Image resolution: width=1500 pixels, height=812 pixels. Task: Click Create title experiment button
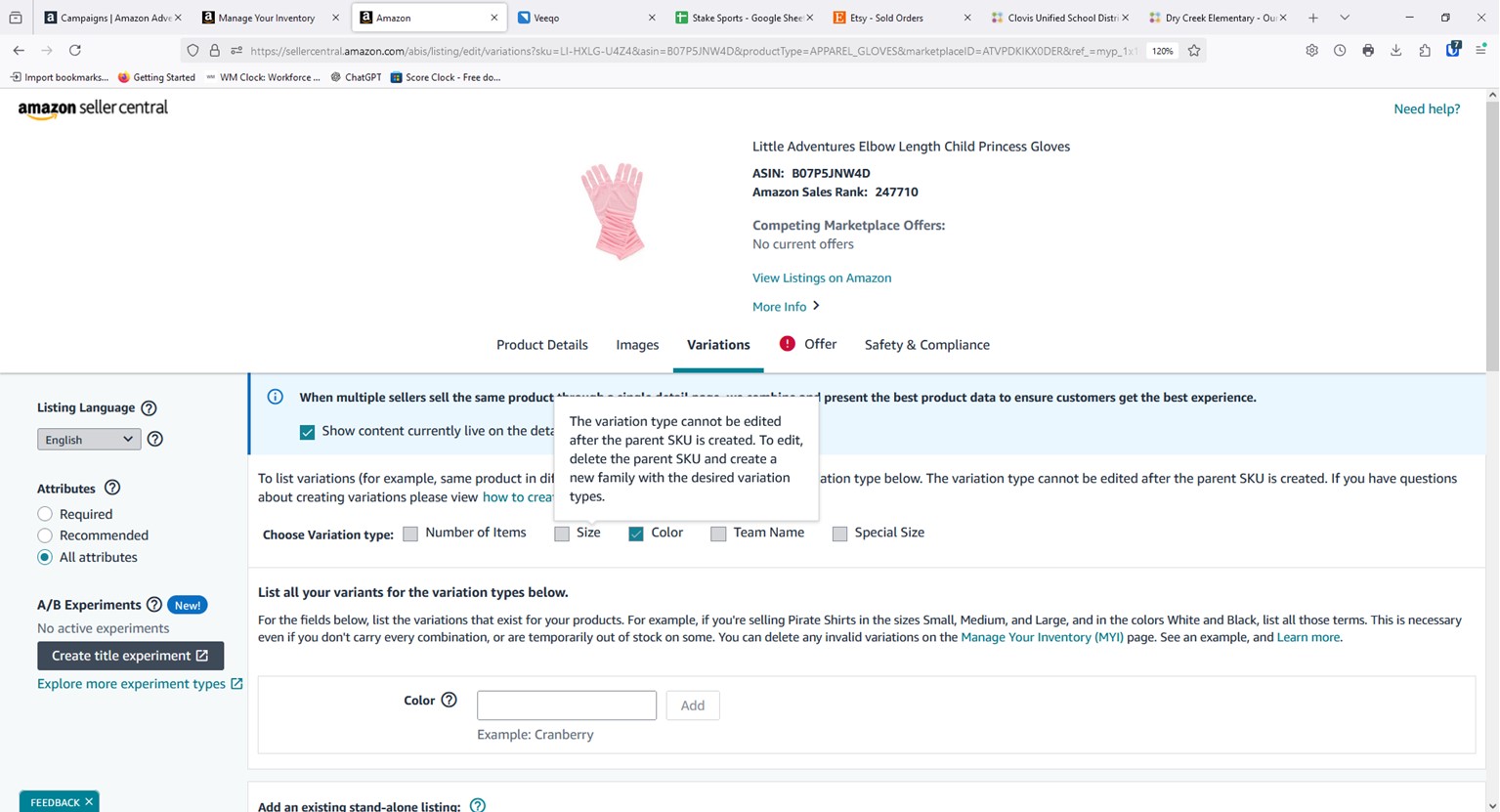130,656
